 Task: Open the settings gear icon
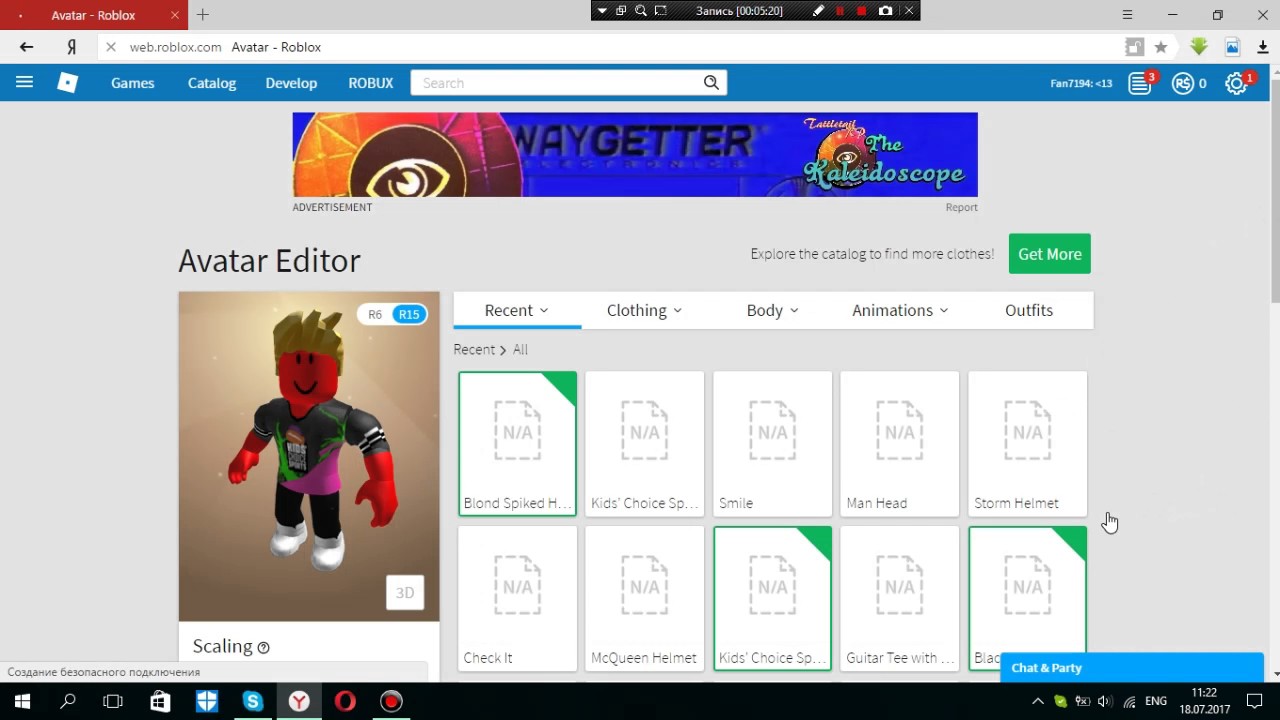[1237, 83]
